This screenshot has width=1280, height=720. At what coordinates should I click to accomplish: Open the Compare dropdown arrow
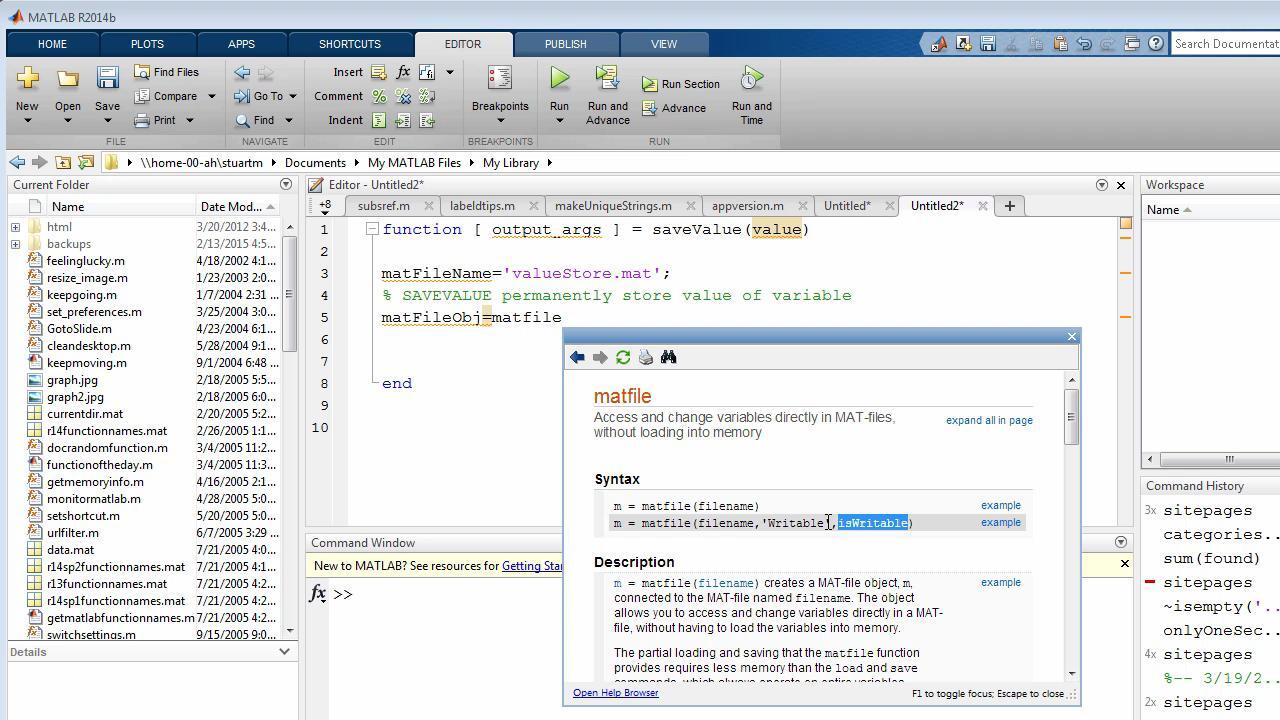211,97
